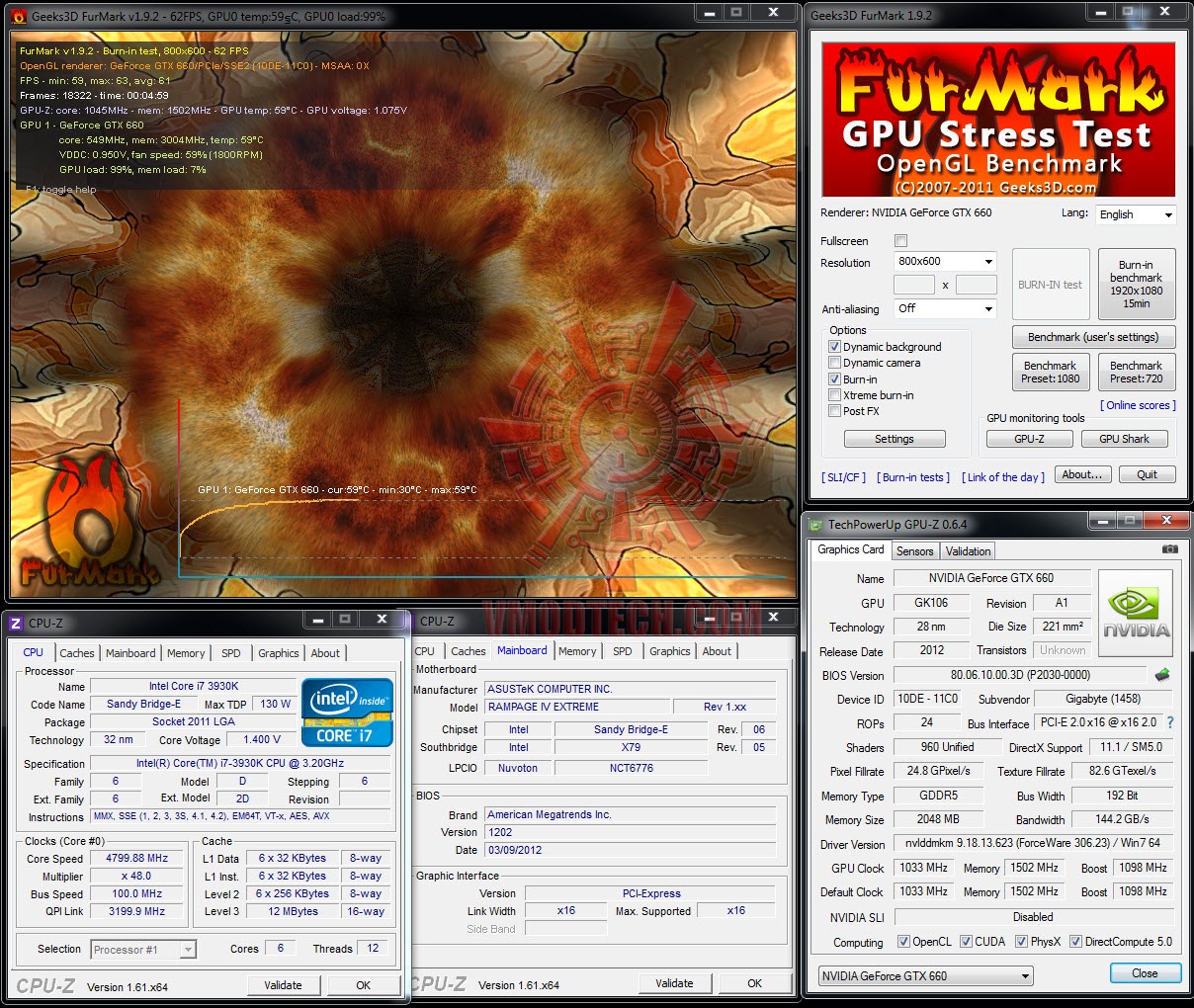Image resolution: width=1194 pixels, height=1008 pixels.
Task: Click the BIOS save icon in GPU-Z
Action: point(1162,675)
